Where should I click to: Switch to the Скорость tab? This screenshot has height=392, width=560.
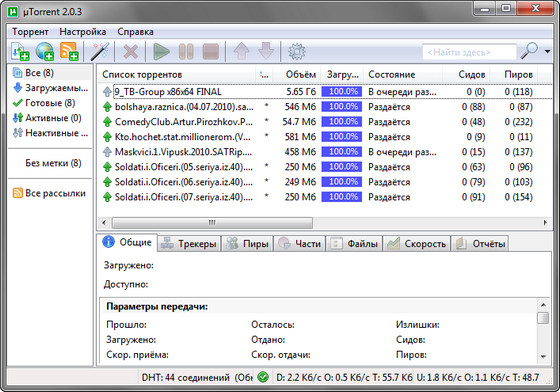[x=416, y=244]
